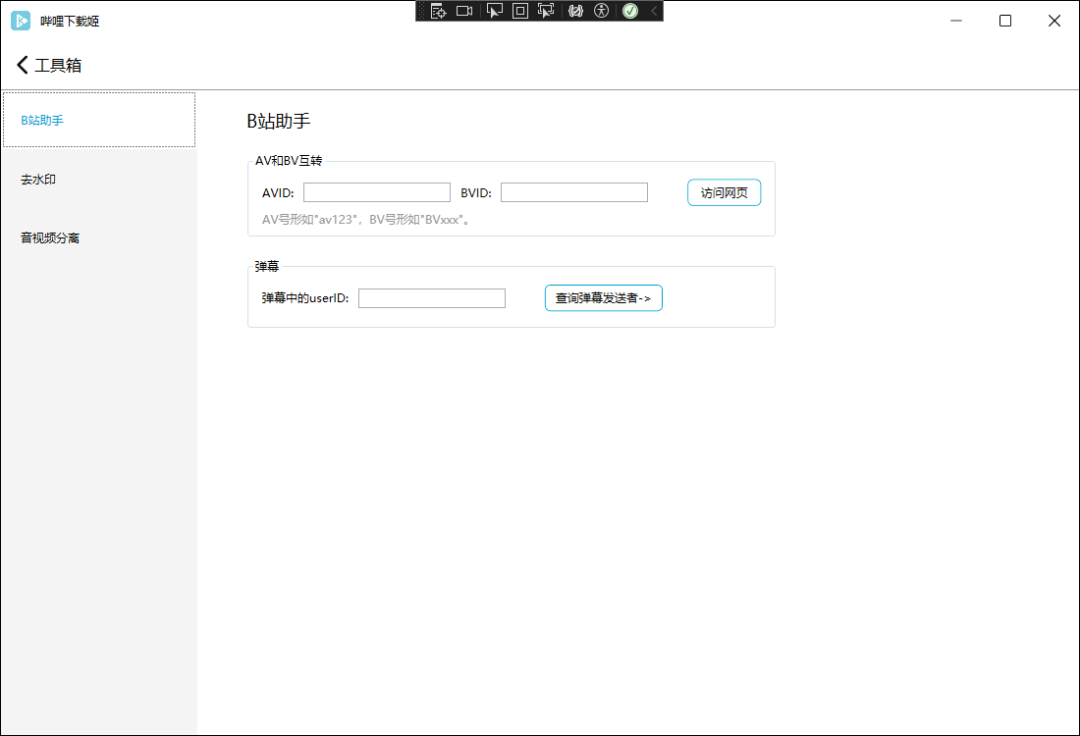
Task: Maximize the 哔哩下载姬 window
Action: pos(1005,21)
